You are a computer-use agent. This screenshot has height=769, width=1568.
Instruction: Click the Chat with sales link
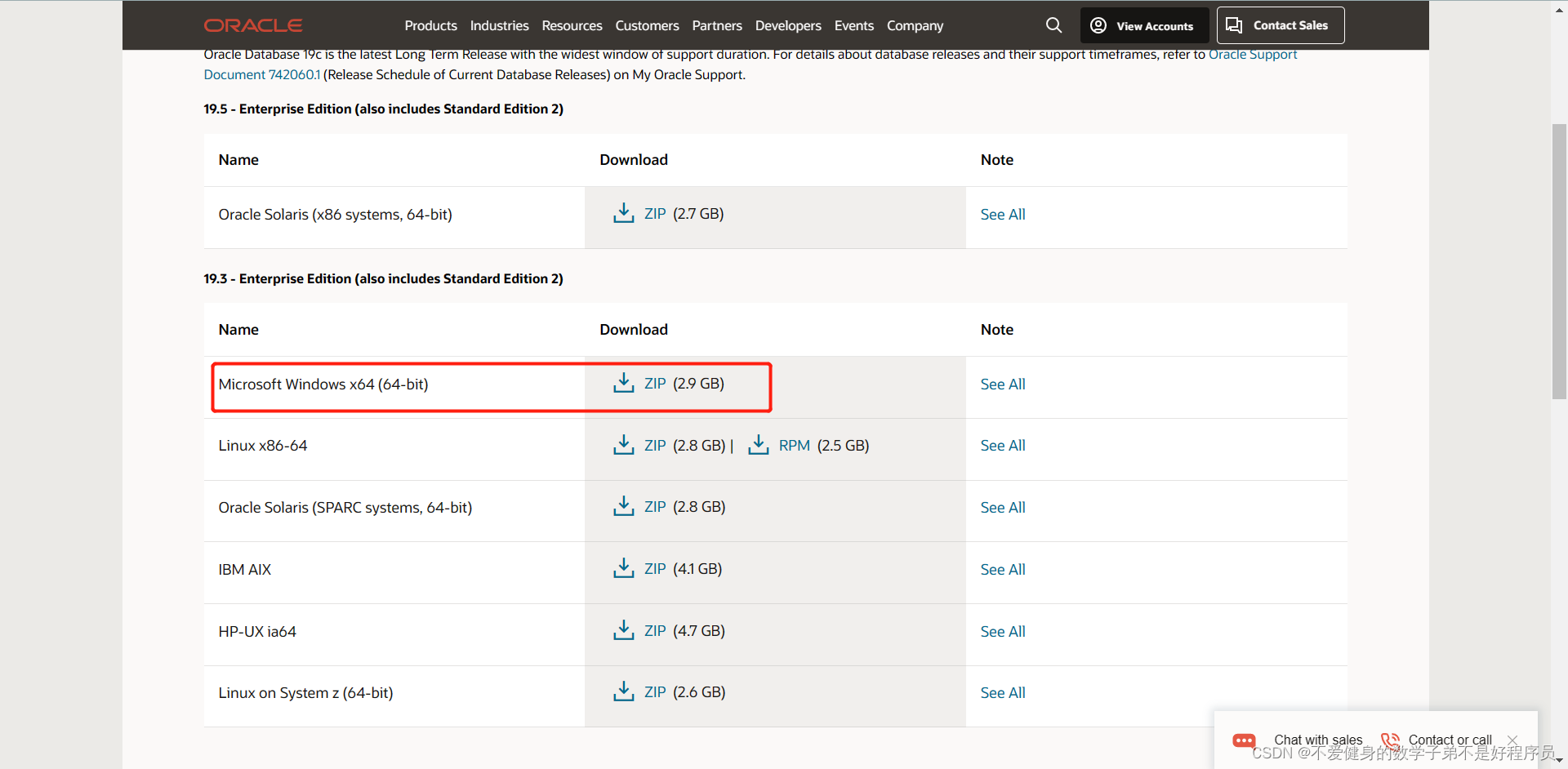pos(1318,740)
